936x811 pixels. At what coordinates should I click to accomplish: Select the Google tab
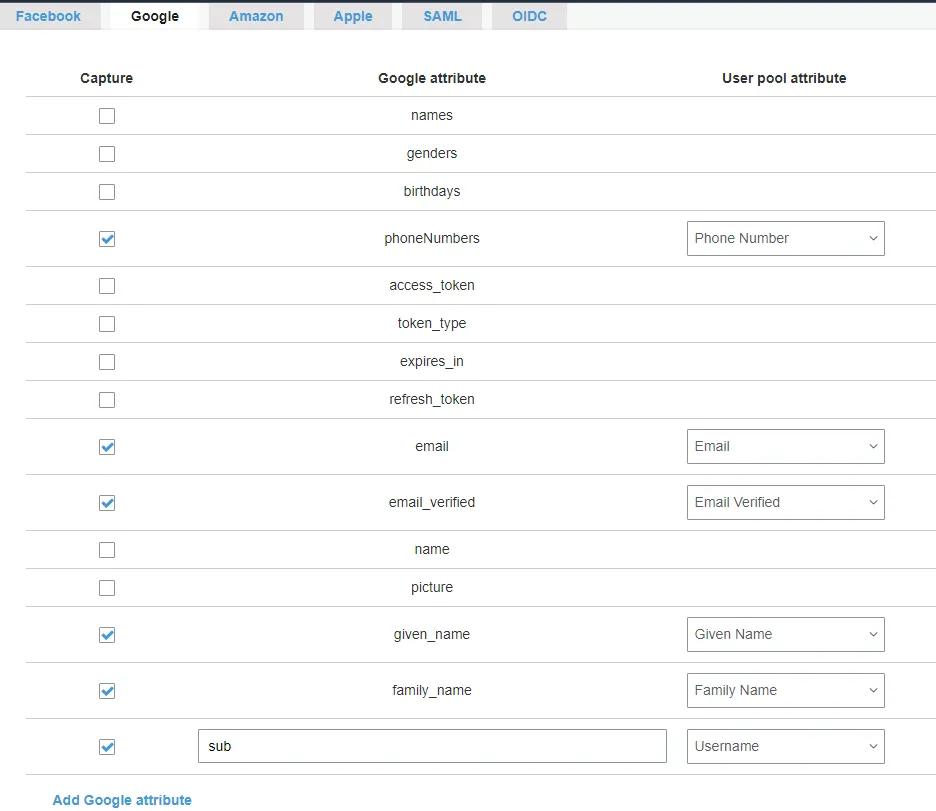(155, 16)
